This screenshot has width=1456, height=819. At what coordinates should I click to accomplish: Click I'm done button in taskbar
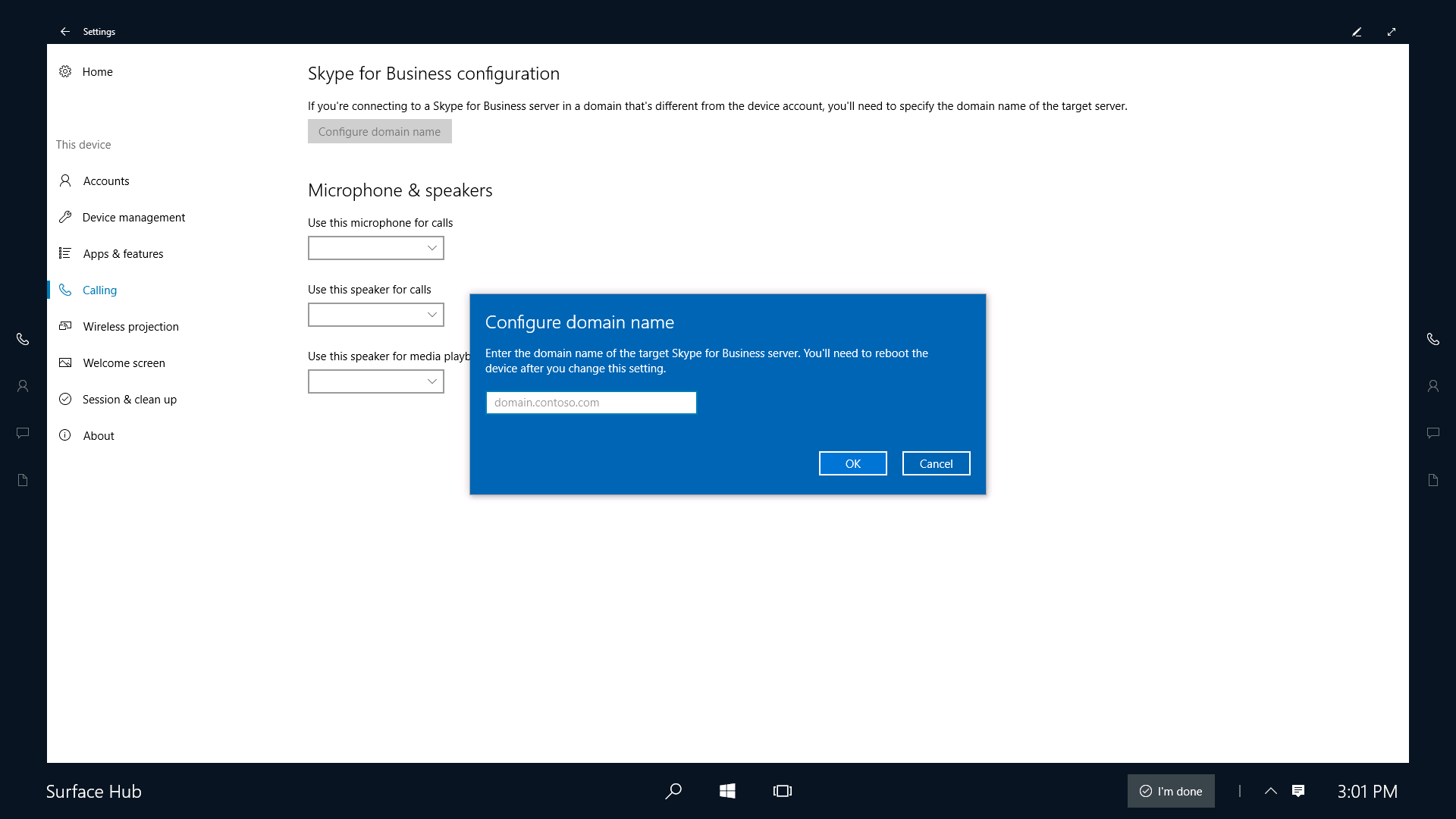click(1170, 791)
